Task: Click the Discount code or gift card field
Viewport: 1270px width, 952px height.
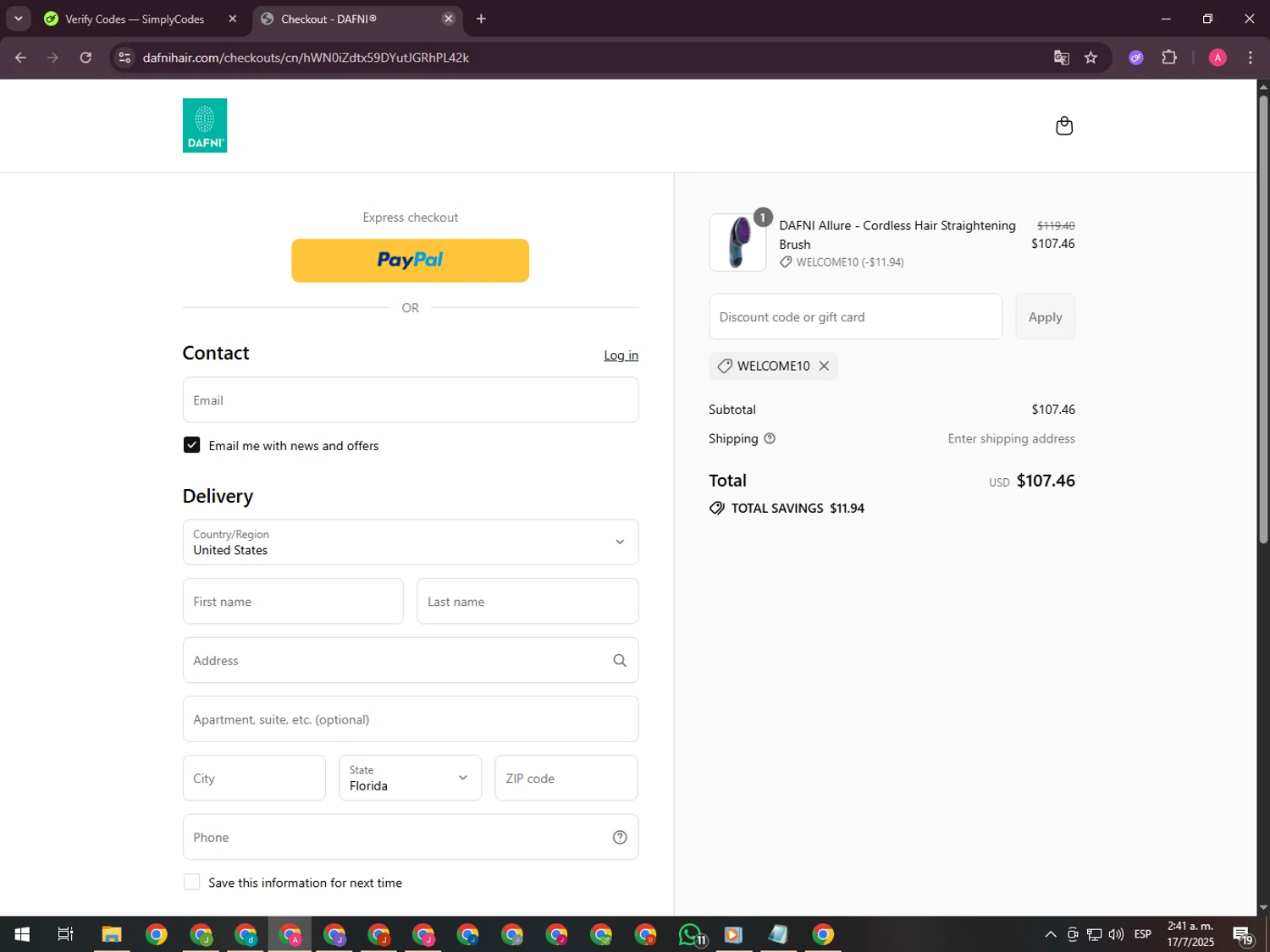Action: pos(855,316)
